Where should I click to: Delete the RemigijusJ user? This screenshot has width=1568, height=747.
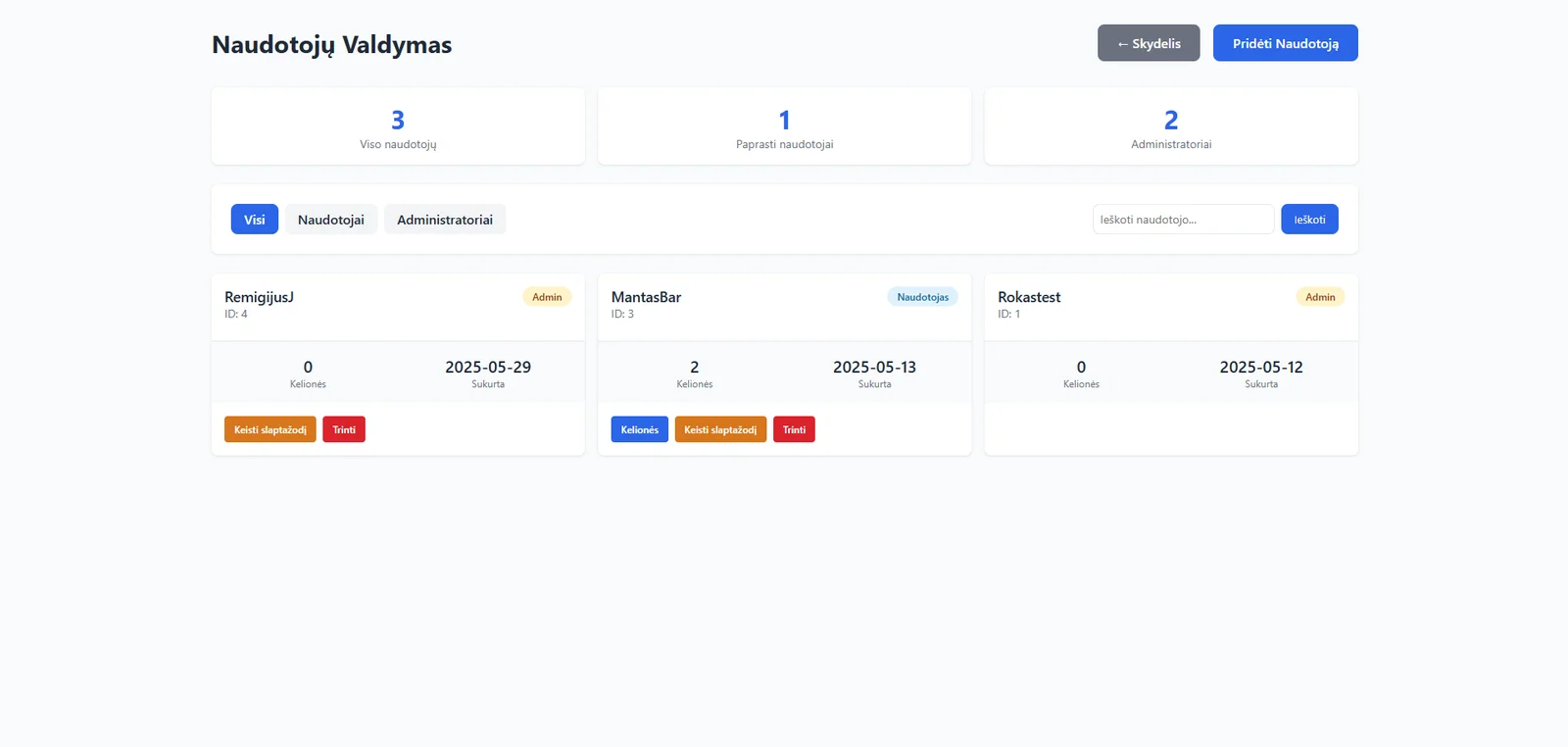(x=344, y=429)
